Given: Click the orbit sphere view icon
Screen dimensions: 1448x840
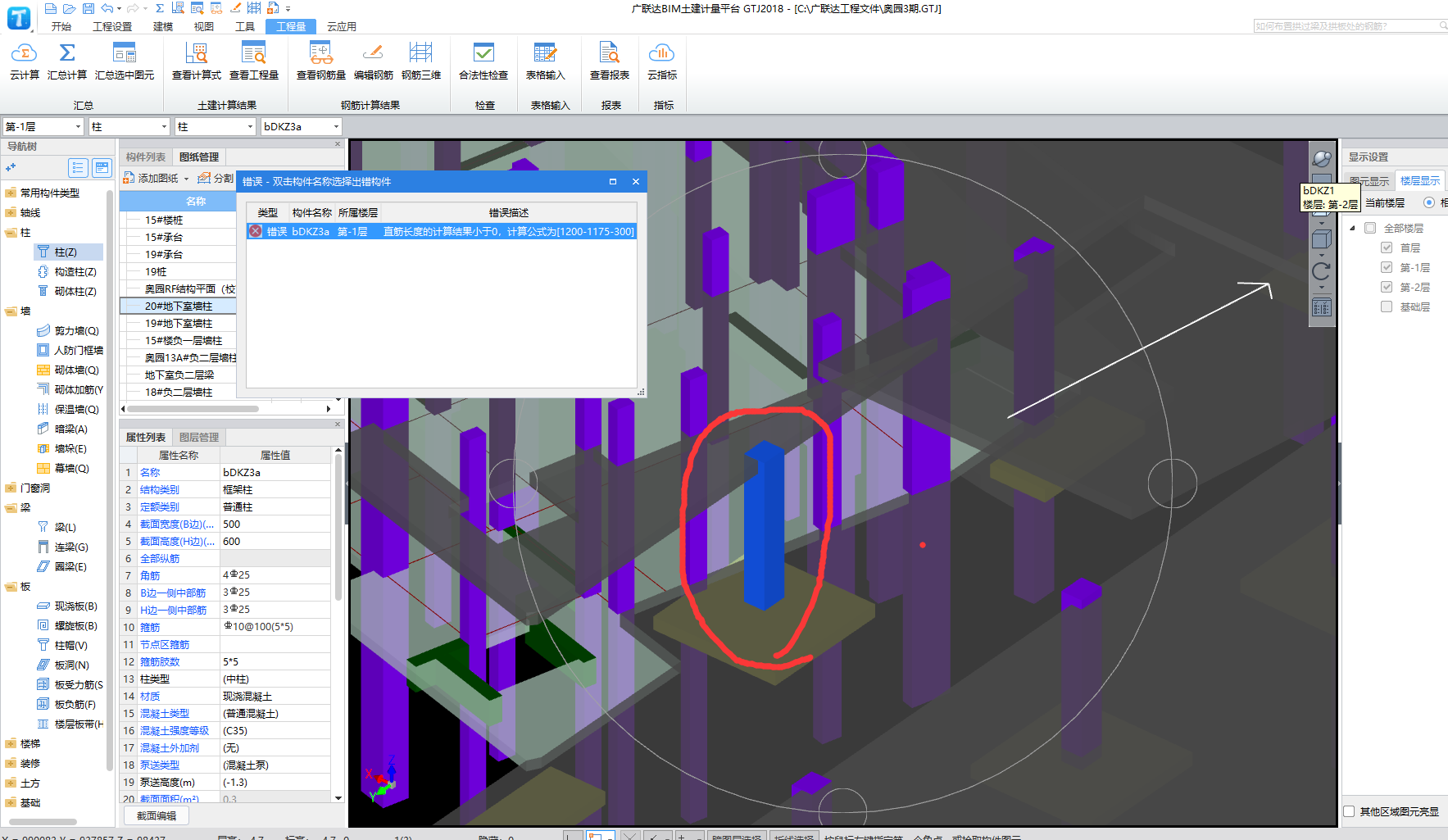Looking at the screenshot, I should click(1321, 159).
